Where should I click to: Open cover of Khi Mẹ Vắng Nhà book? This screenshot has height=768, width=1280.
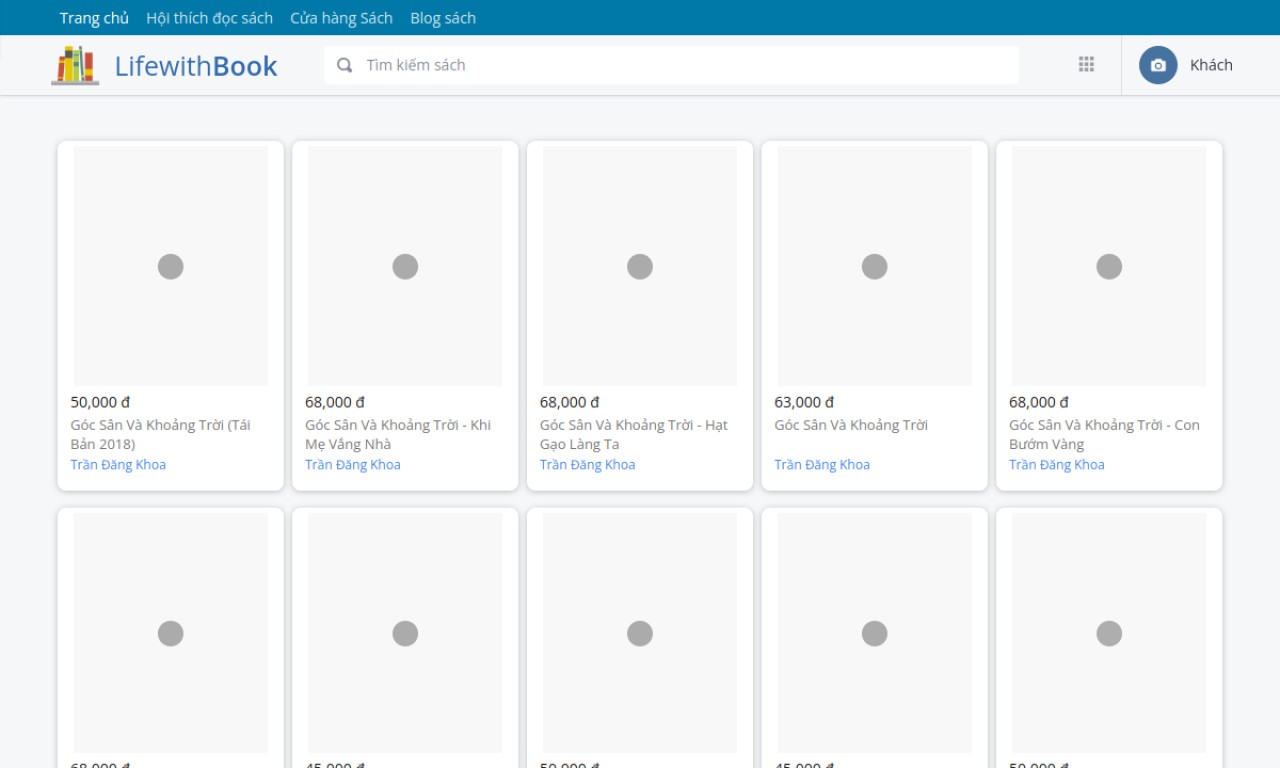[x=405, y=266]
